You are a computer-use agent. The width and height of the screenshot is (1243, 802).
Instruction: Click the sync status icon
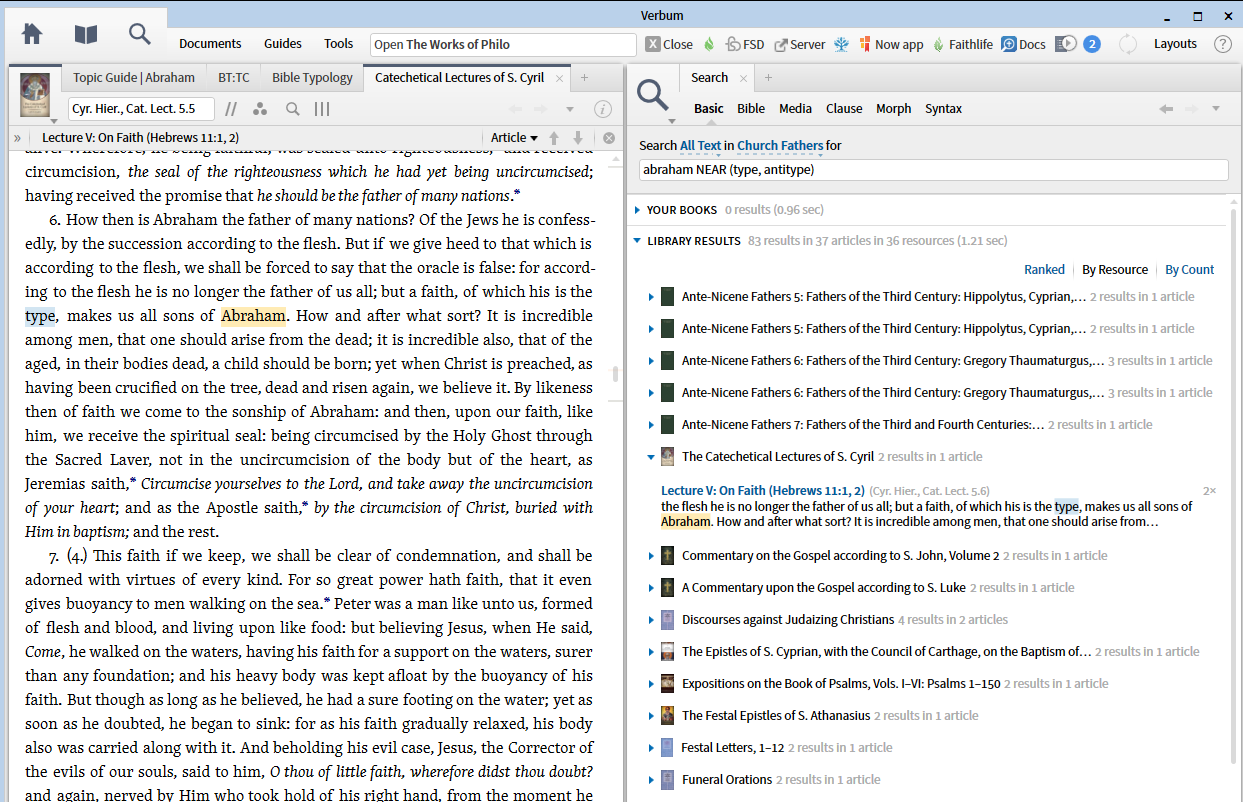click(x=1128, y=44)
